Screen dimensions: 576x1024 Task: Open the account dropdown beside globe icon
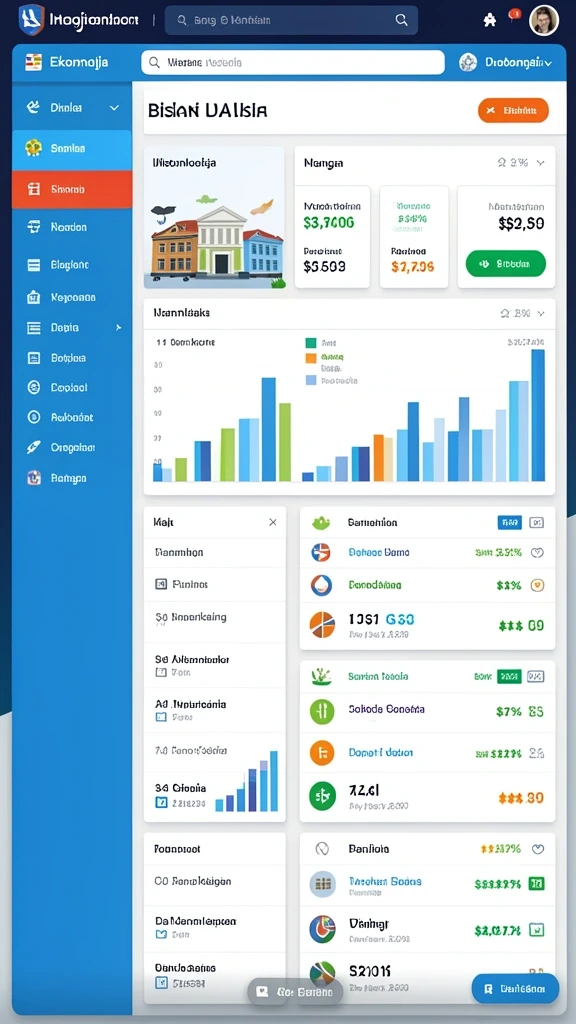click(x=506, y=63)
